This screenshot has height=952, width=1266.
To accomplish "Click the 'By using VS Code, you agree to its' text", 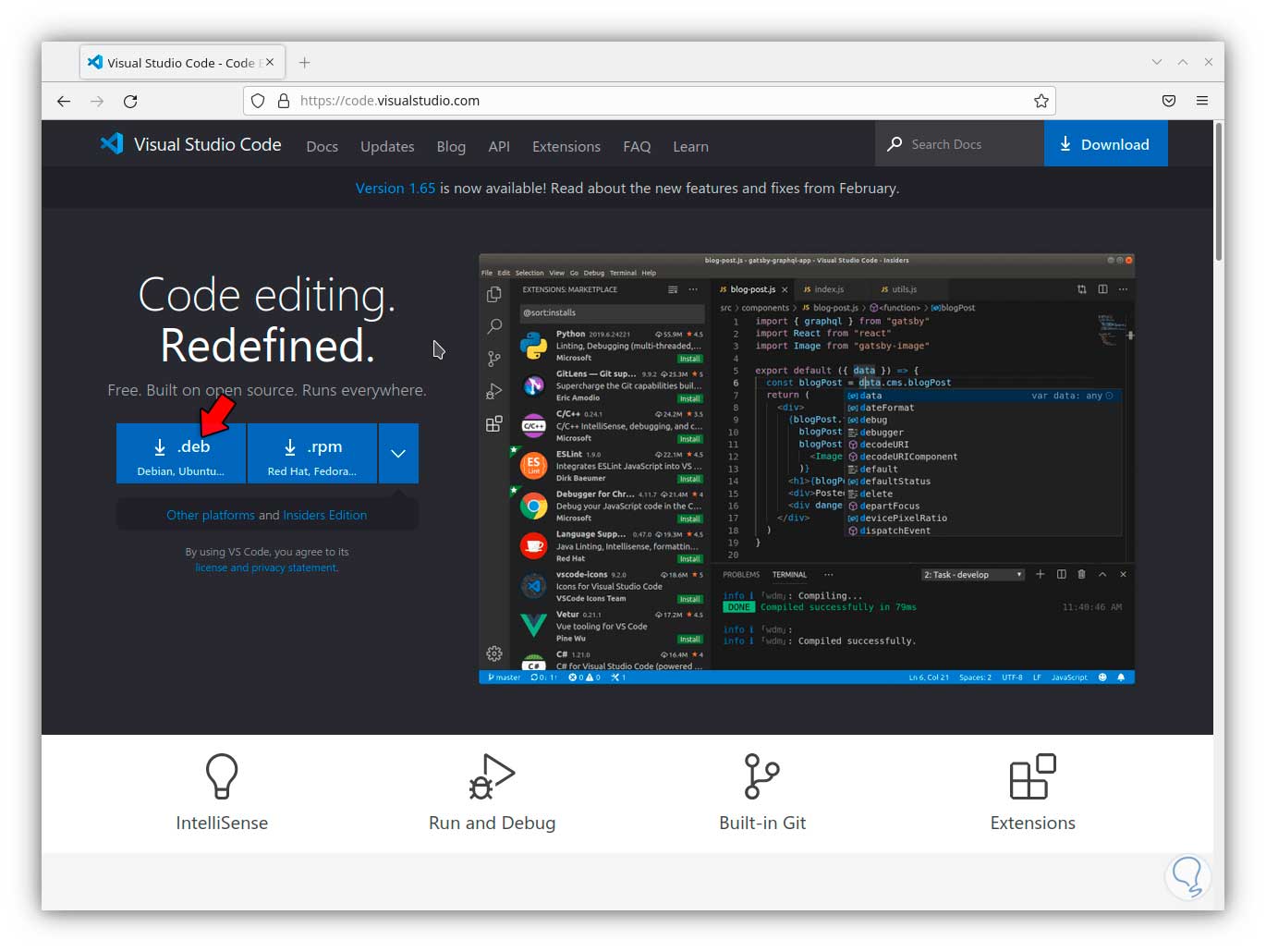I will 267,552.
